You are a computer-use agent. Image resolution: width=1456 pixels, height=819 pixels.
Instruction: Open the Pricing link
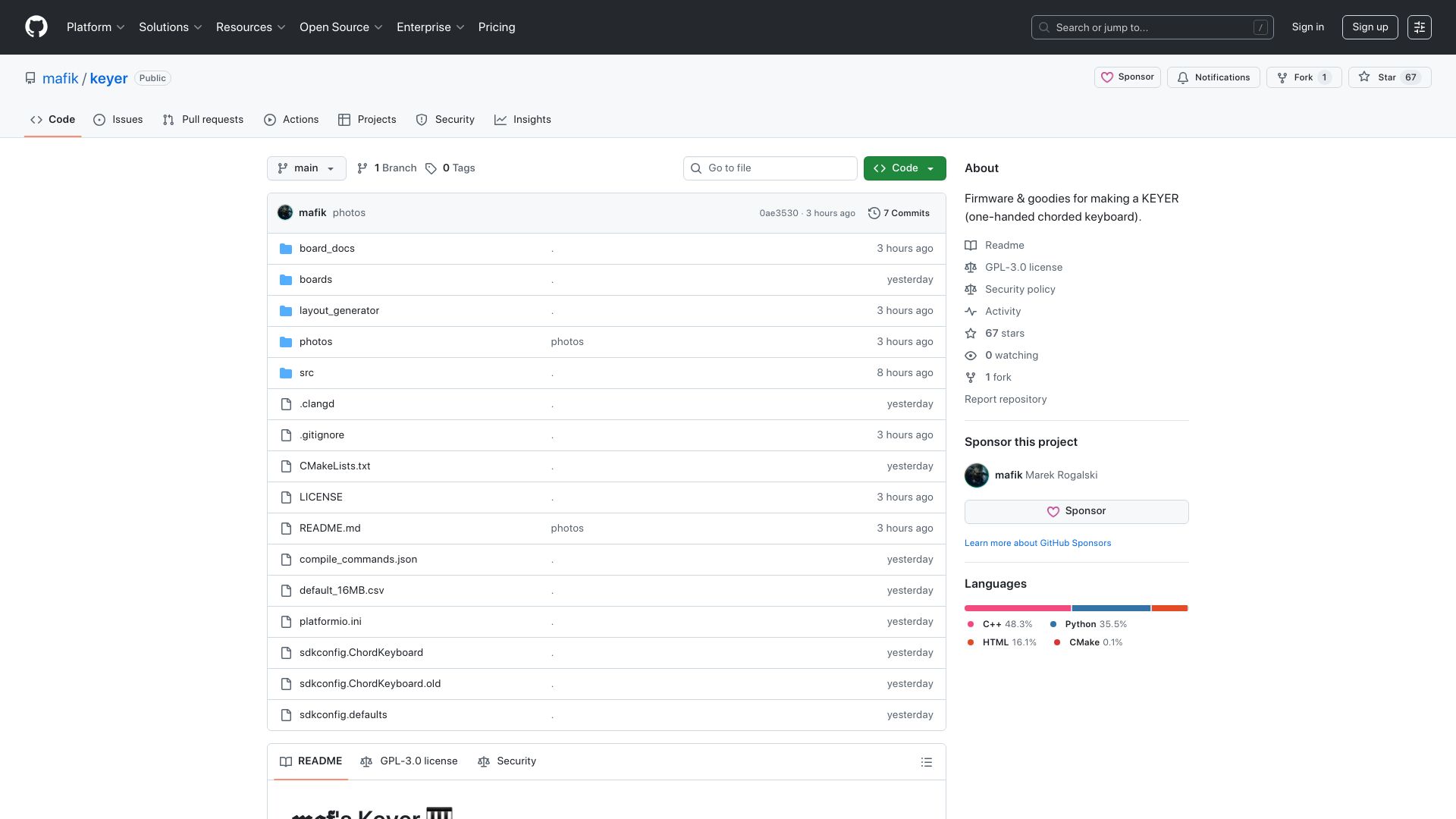497,27
